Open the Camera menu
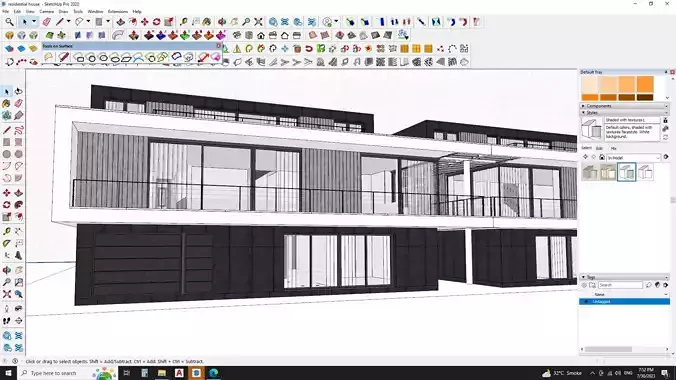Viewport: 676px width, 380px height. pyautogui.click(x=47, y=11)
